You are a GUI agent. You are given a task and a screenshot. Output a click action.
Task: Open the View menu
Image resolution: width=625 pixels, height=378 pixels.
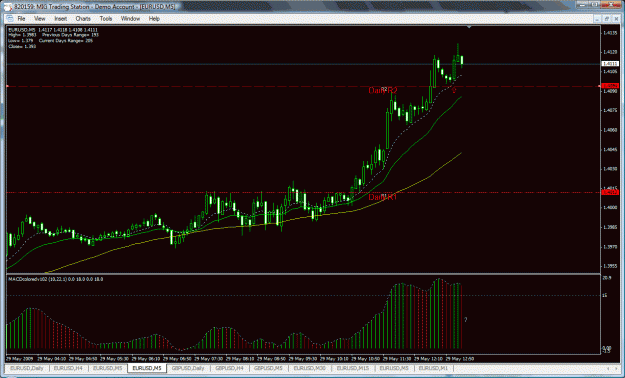tap(39, 19)
